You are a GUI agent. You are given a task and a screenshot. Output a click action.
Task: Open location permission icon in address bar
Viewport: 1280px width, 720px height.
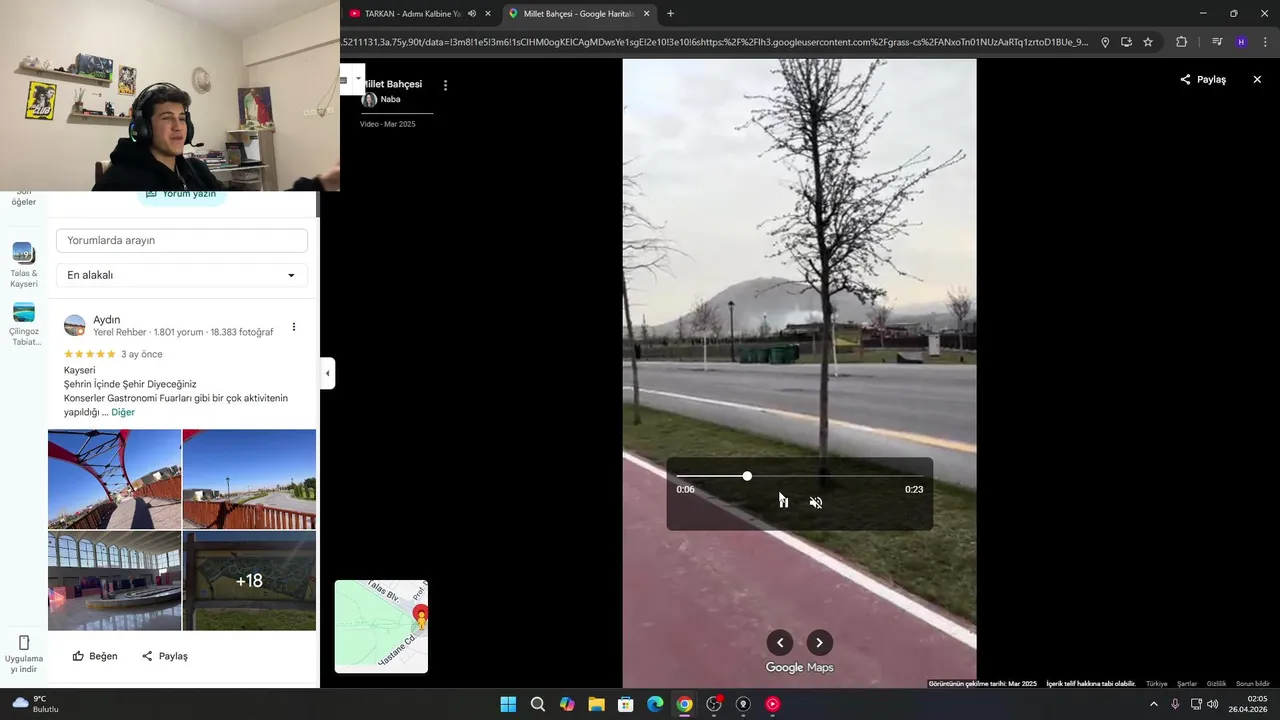[x=1105, y=42]
